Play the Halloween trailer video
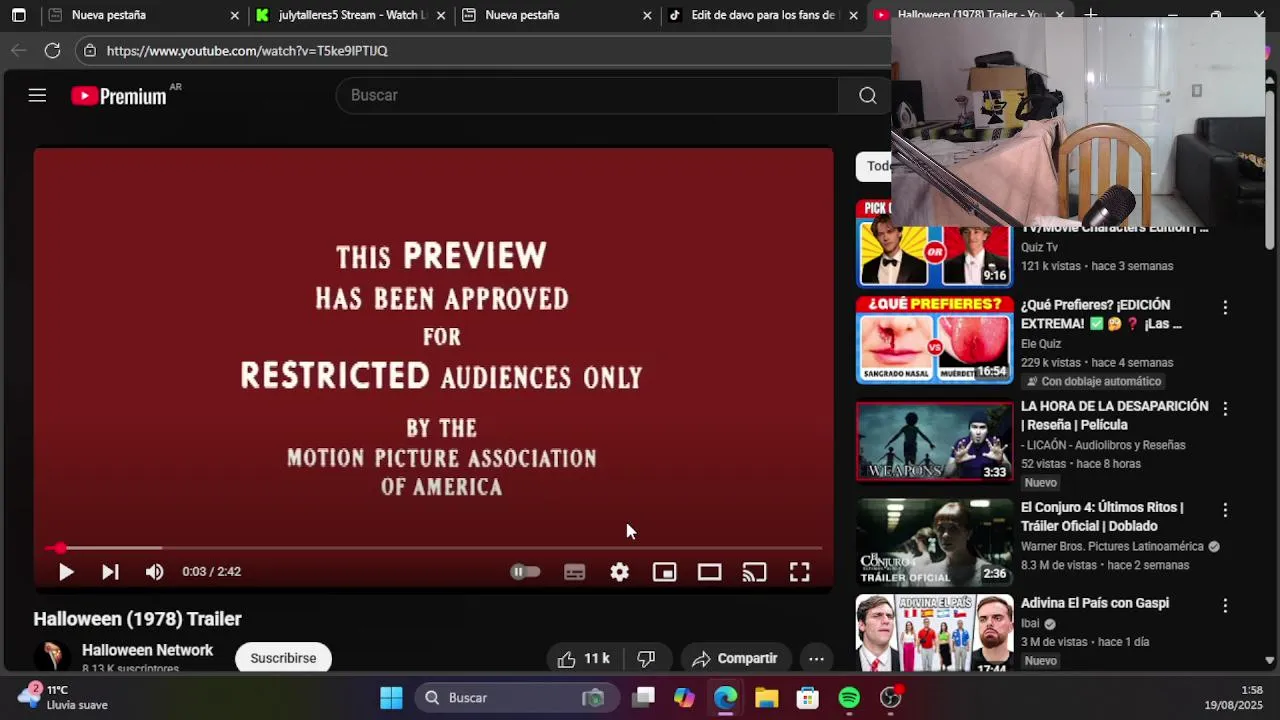Screen dimensions: 1280x720 (66, 572)
